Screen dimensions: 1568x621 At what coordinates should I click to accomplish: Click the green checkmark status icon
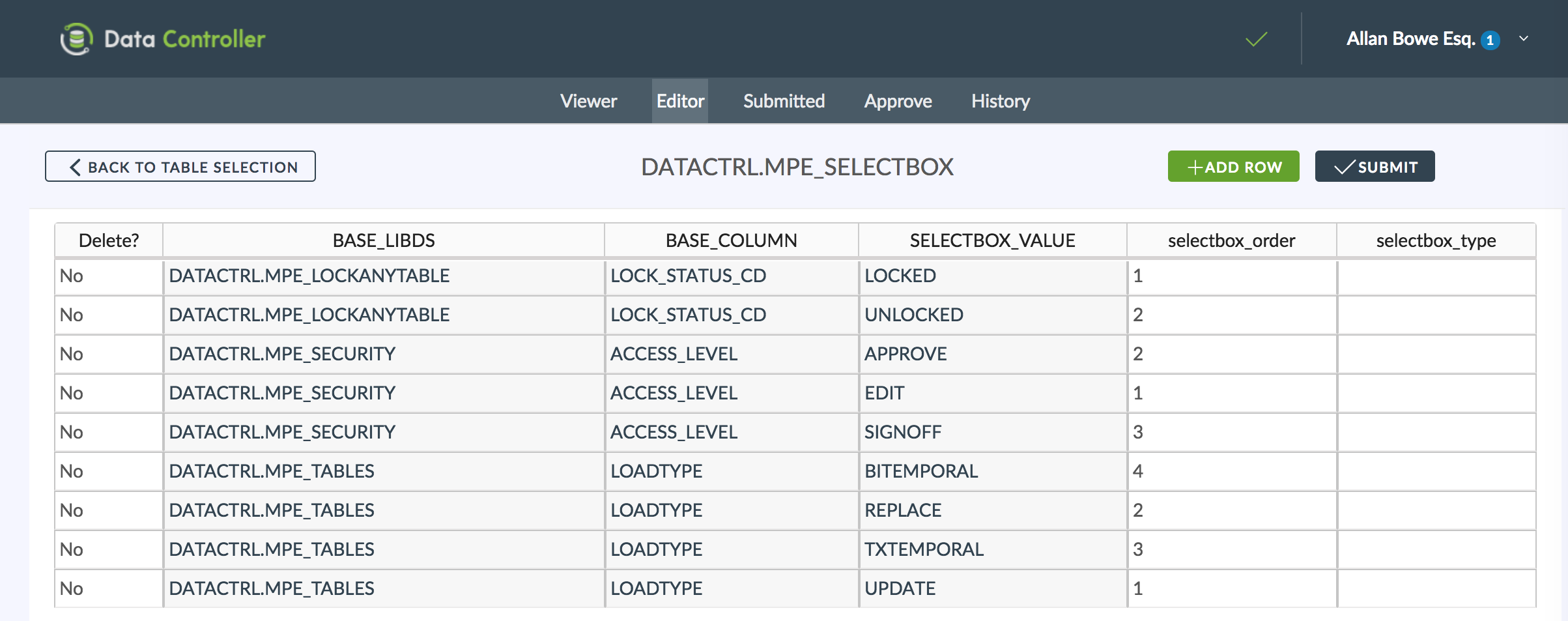pos(1256,39)
